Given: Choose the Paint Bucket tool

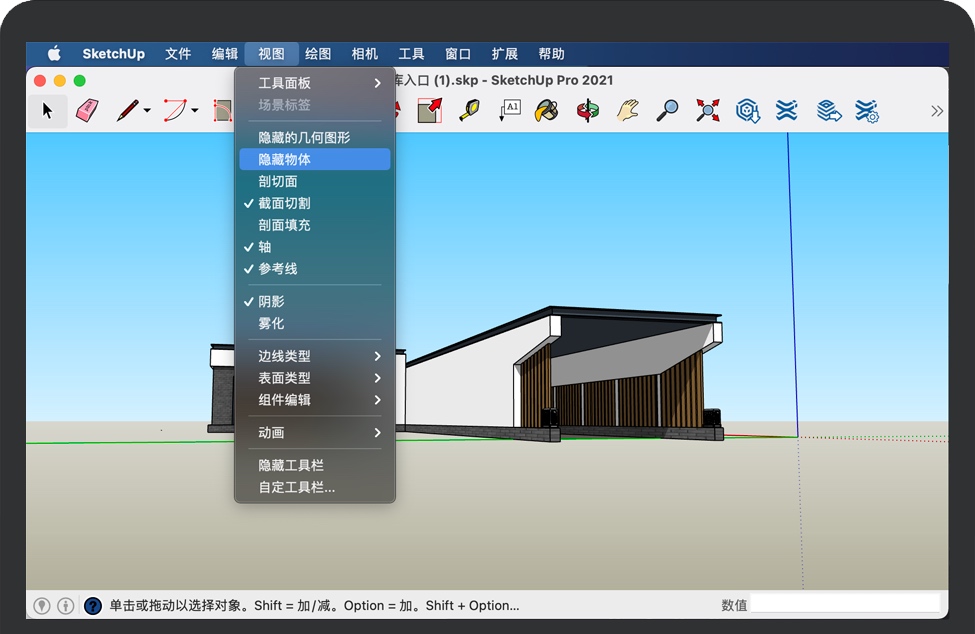Looking at the screenshot, I should [545, 111].
